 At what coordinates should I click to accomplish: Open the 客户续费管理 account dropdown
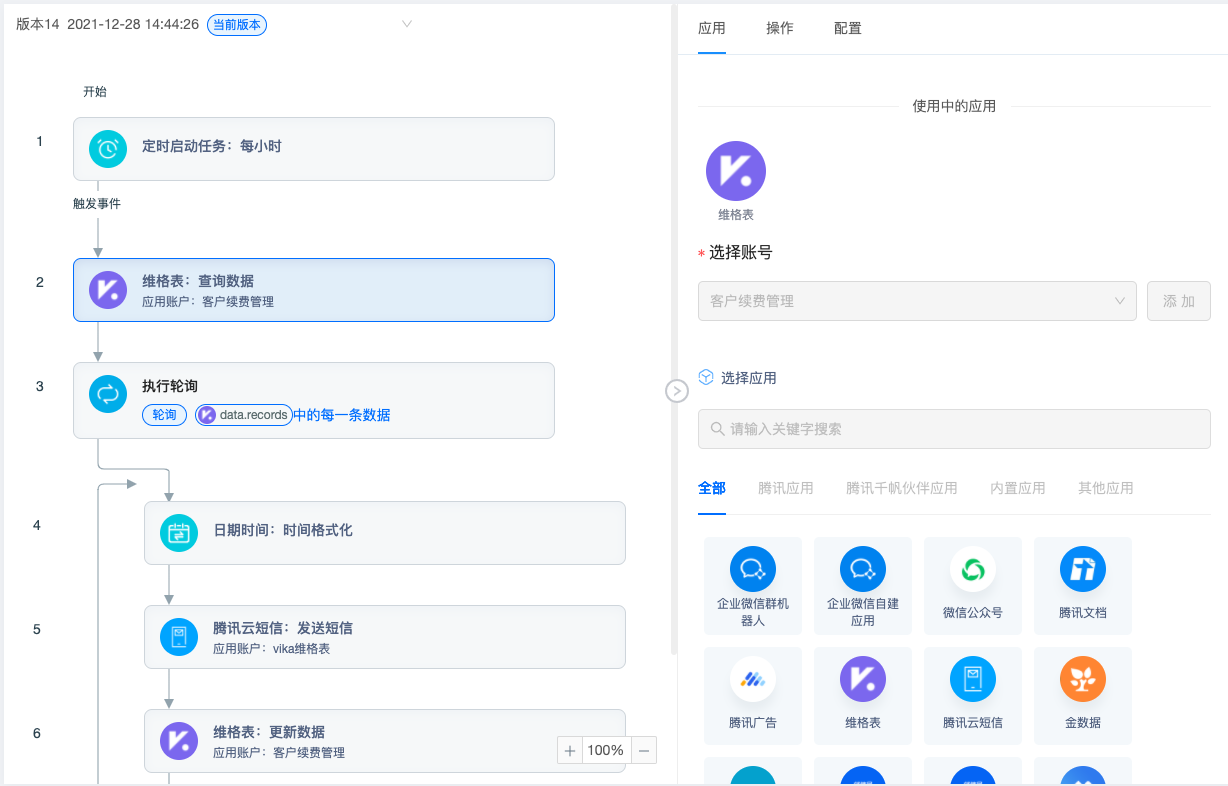click(917, 301)
